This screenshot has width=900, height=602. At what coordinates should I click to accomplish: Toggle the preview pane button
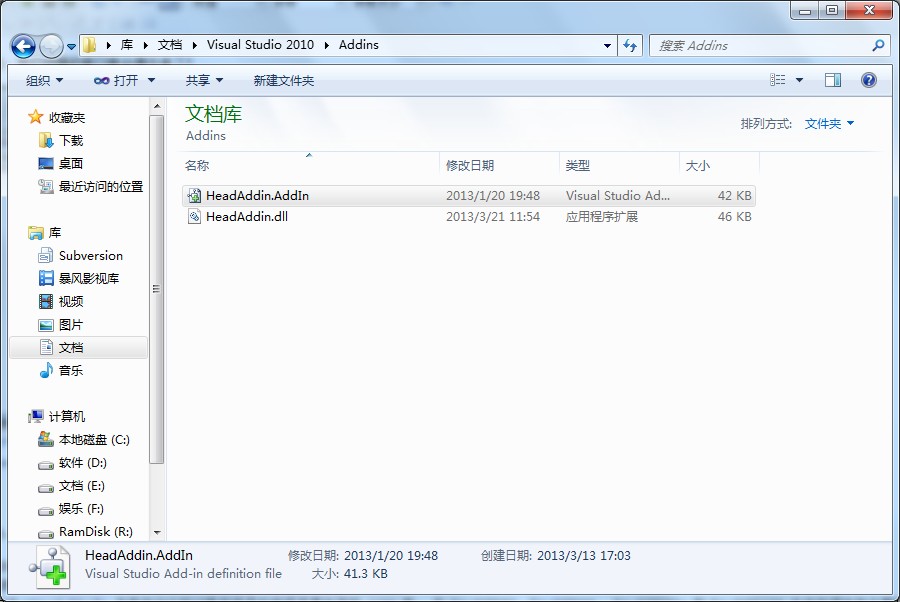click(833, 80)
